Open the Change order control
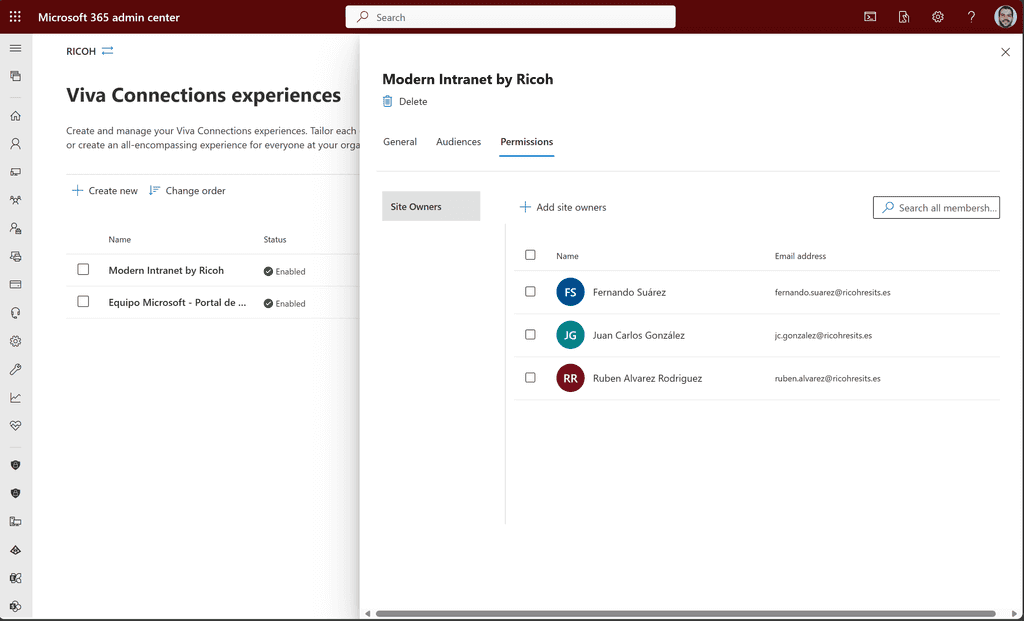 (187, 191)
